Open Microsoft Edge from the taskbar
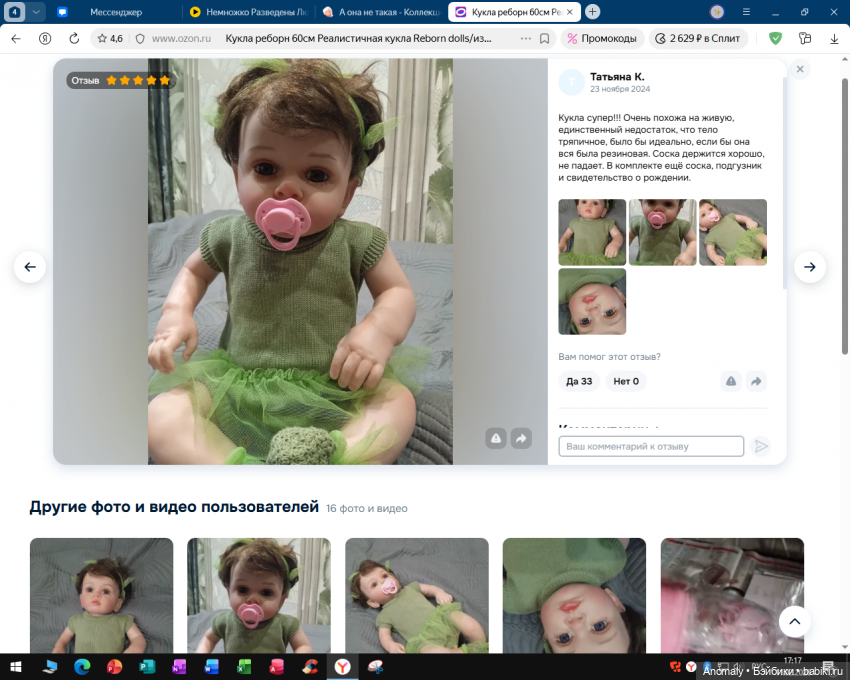This screenshot has width=850, height=680. click(82, 667)
